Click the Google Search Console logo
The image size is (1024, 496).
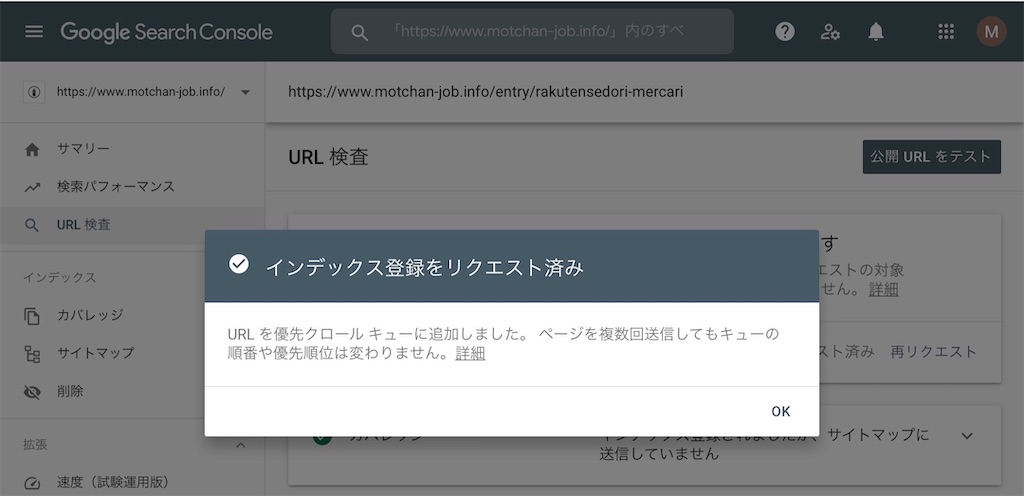pyautogui.click(x=167, y=31)
